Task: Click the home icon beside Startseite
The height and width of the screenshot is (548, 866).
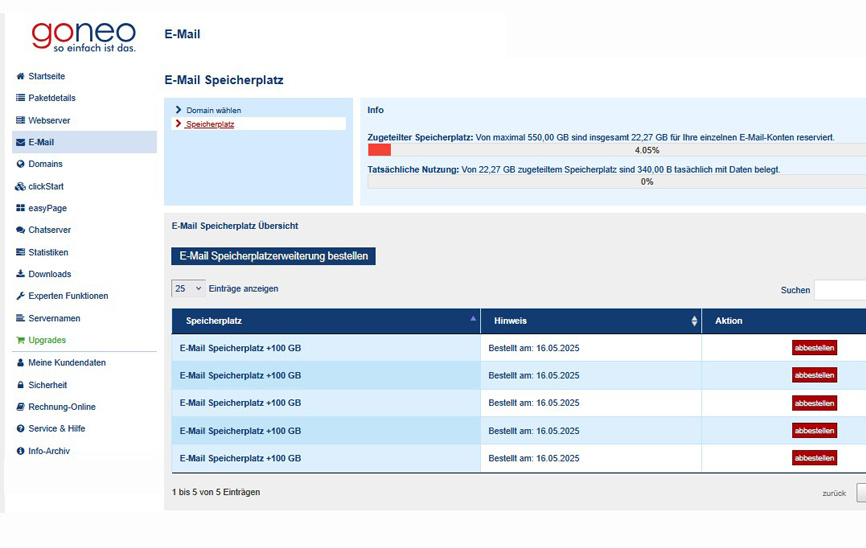Action: [20, 76]
